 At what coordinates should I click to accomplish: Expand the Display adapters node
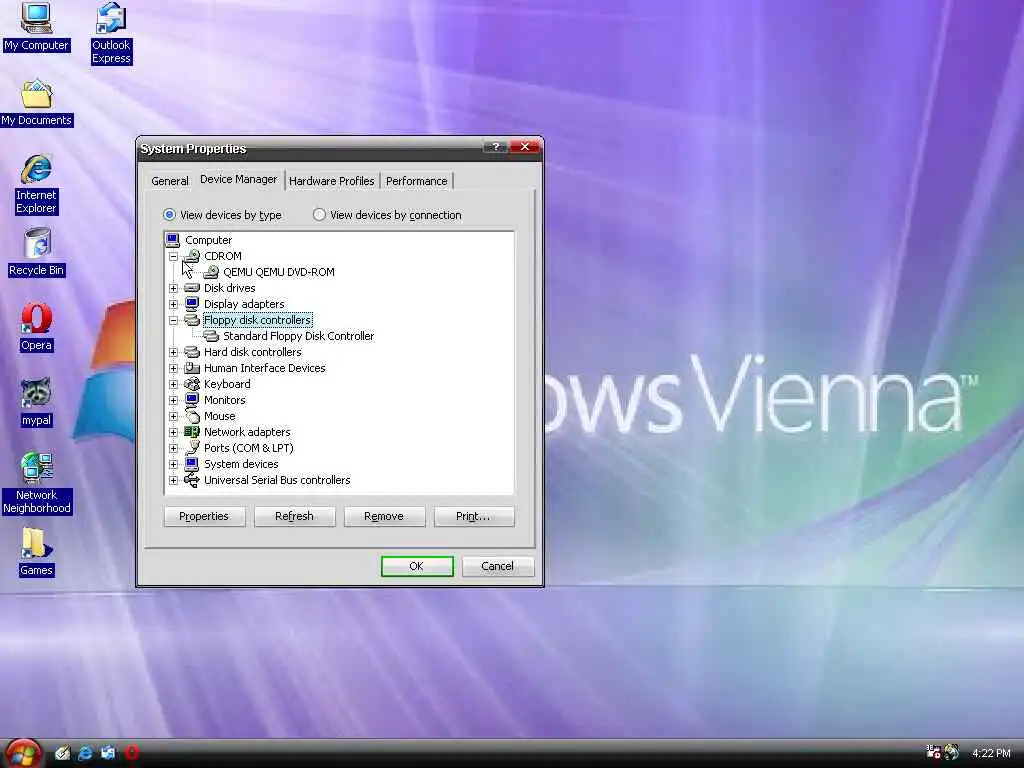coord(173,304)
